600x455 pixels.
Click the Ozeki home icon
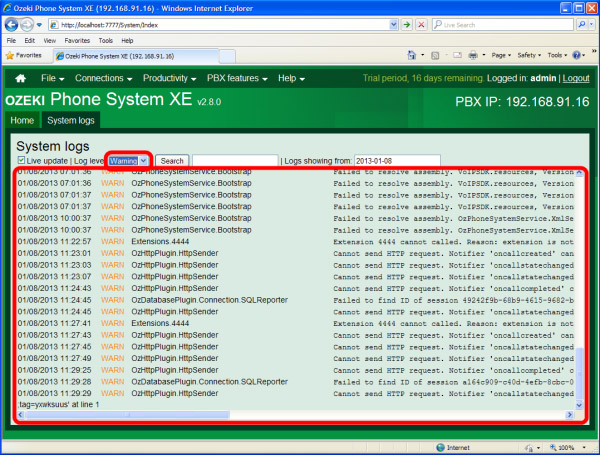coord(20,78)
